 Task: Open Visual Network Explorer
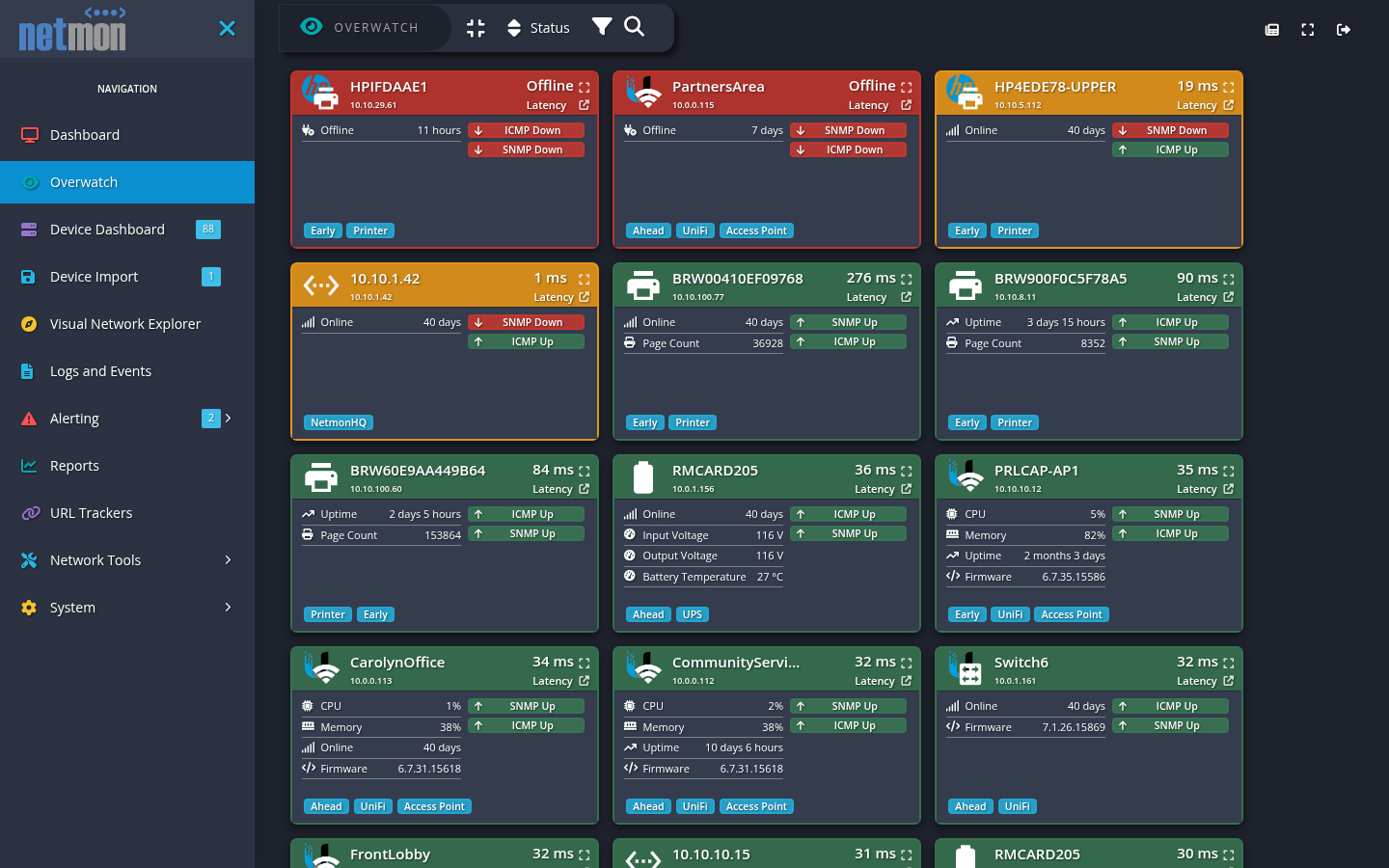pyautogui.click(x=127, y=324)
